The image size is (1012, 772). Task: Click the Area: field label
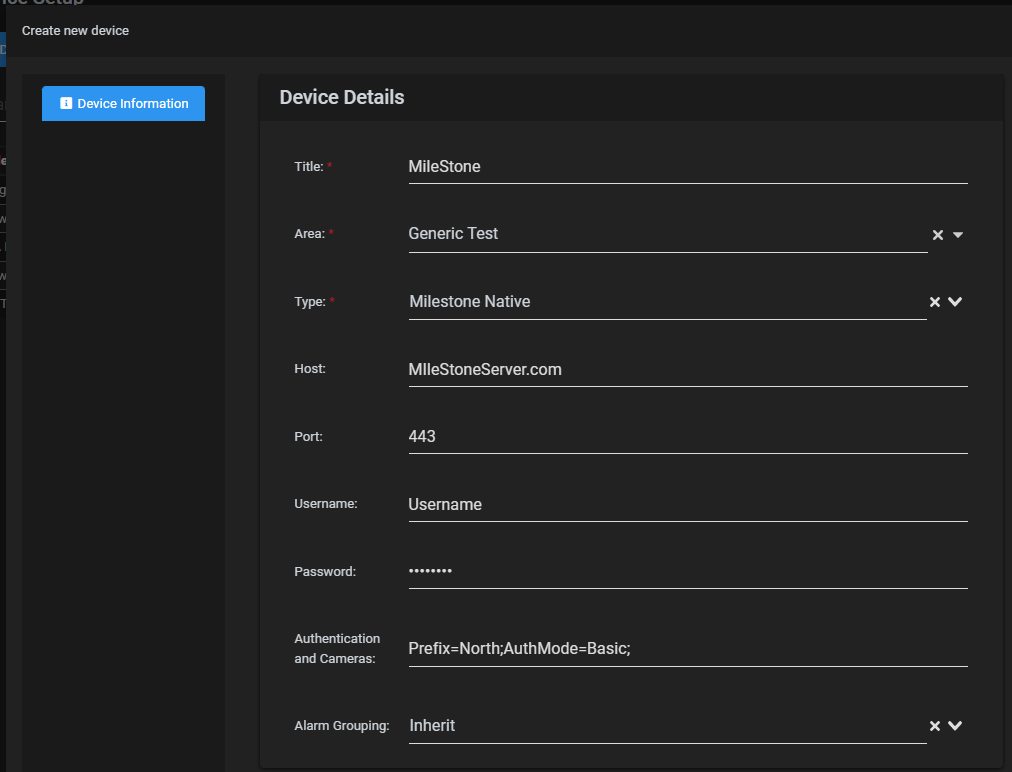click(309, 234)
